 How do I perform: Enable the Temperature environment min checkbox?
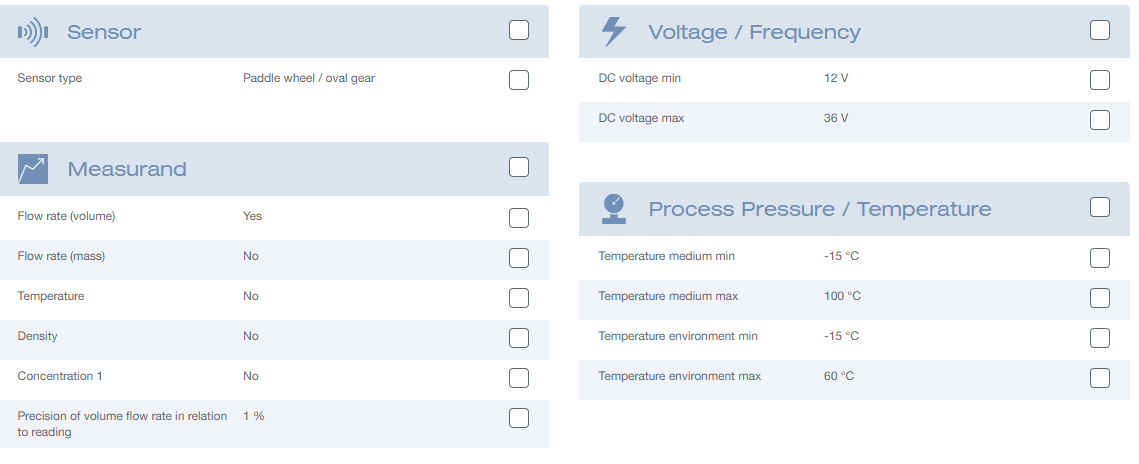[x=1100, y=338]
